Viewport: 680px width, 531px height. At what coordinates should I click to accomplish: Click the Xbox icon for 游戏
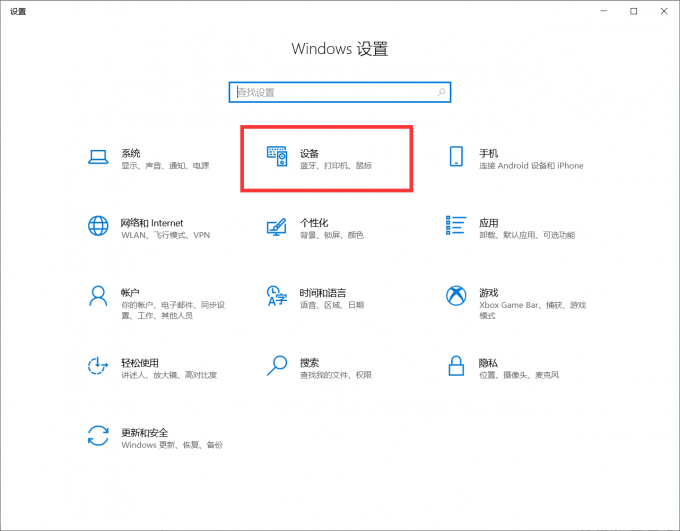click(456, 296)
